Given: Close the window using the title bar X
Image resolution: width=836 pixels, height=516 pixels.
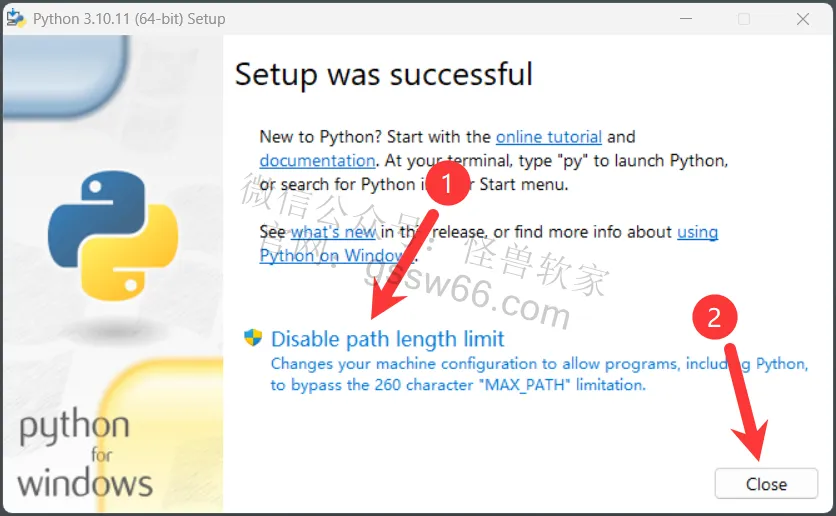Looking at the screenshot, I should tap(802, 19).
